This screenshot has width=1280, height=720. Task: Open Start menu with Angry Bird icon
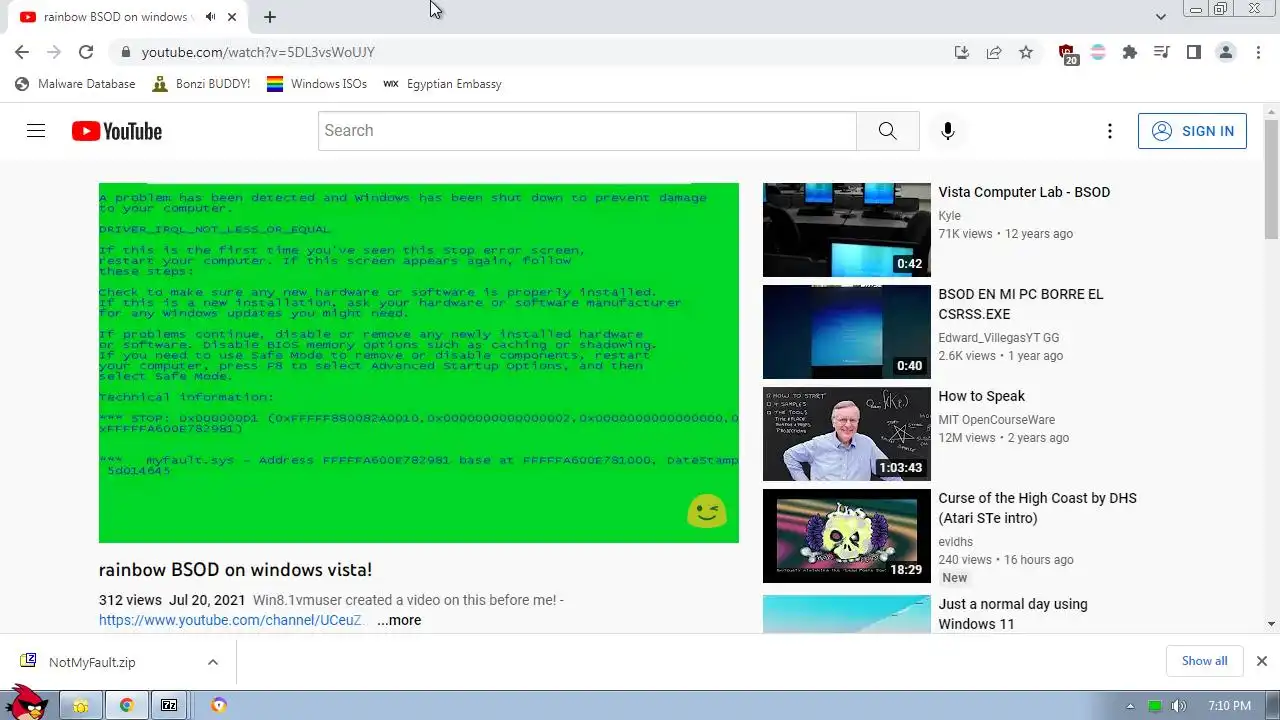click(26, 703)
